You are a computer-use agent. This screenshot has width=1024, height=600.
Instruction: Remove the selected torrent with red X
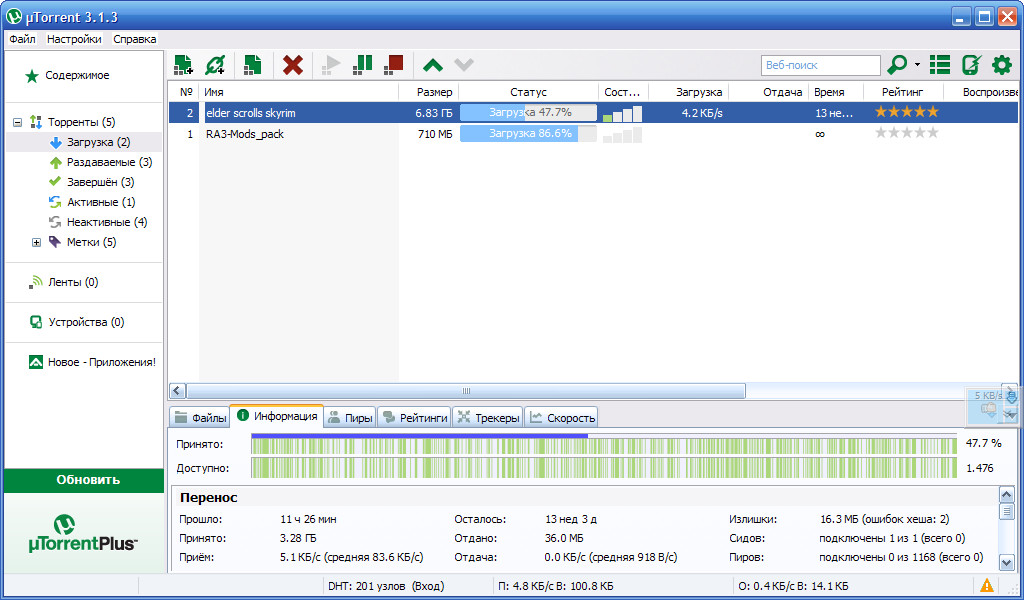click(x=293, y=65)
